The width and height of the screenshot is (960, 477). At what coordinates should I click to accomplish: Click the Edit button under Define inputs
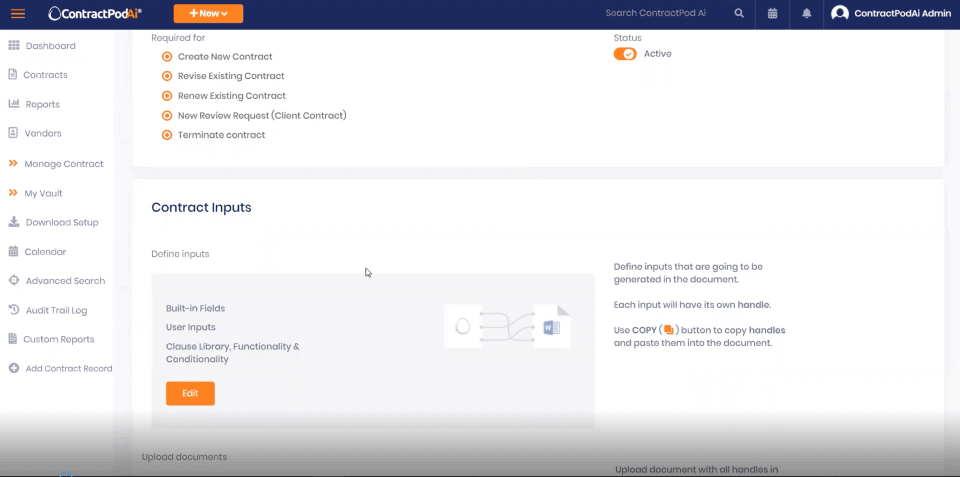[x=190, y=393]
